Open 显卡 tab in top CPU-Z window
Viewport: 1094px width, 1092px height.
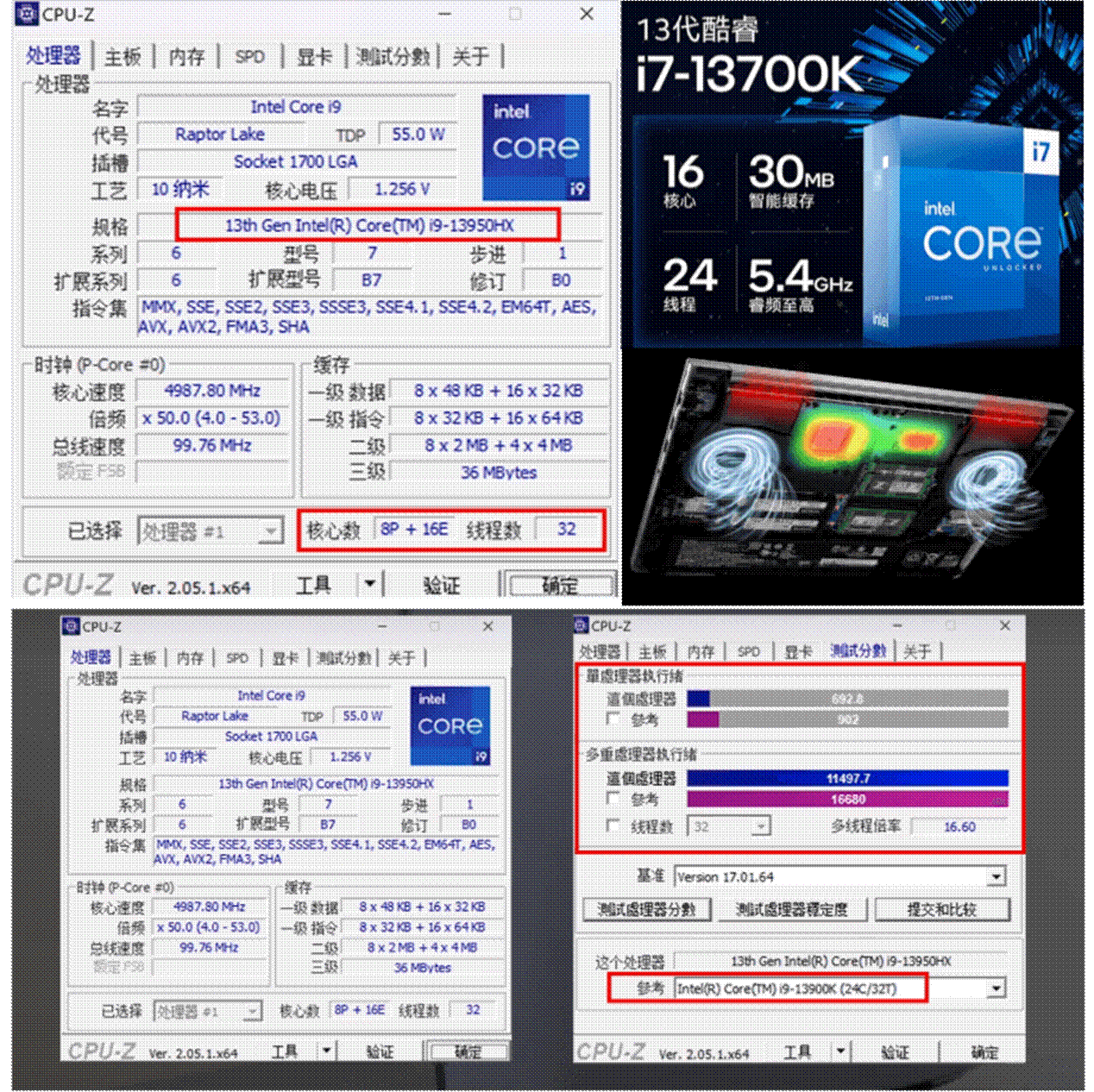coord(314,57)
